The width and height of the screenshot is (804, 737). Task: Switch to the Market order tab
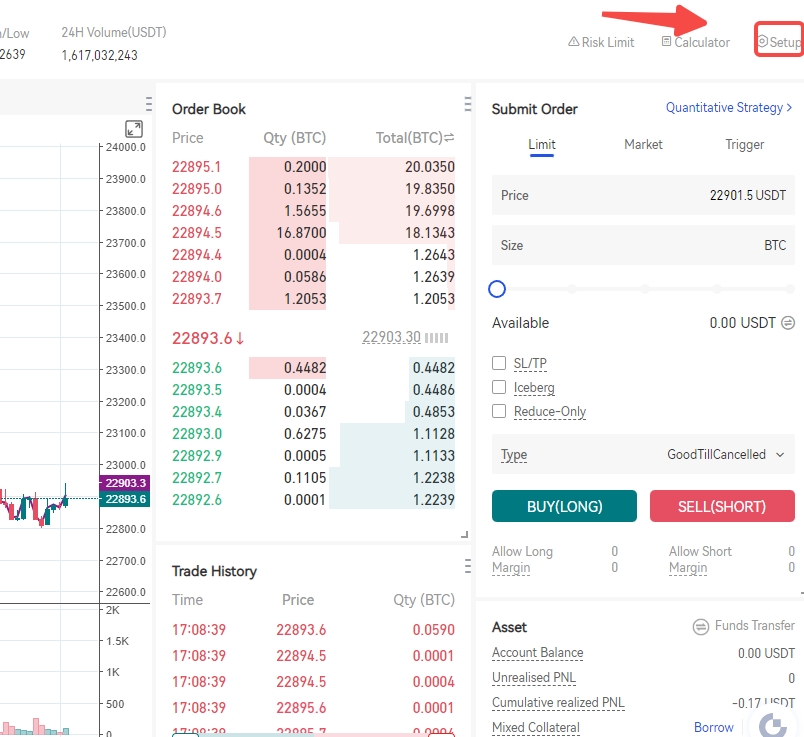[x=643, y=145]
